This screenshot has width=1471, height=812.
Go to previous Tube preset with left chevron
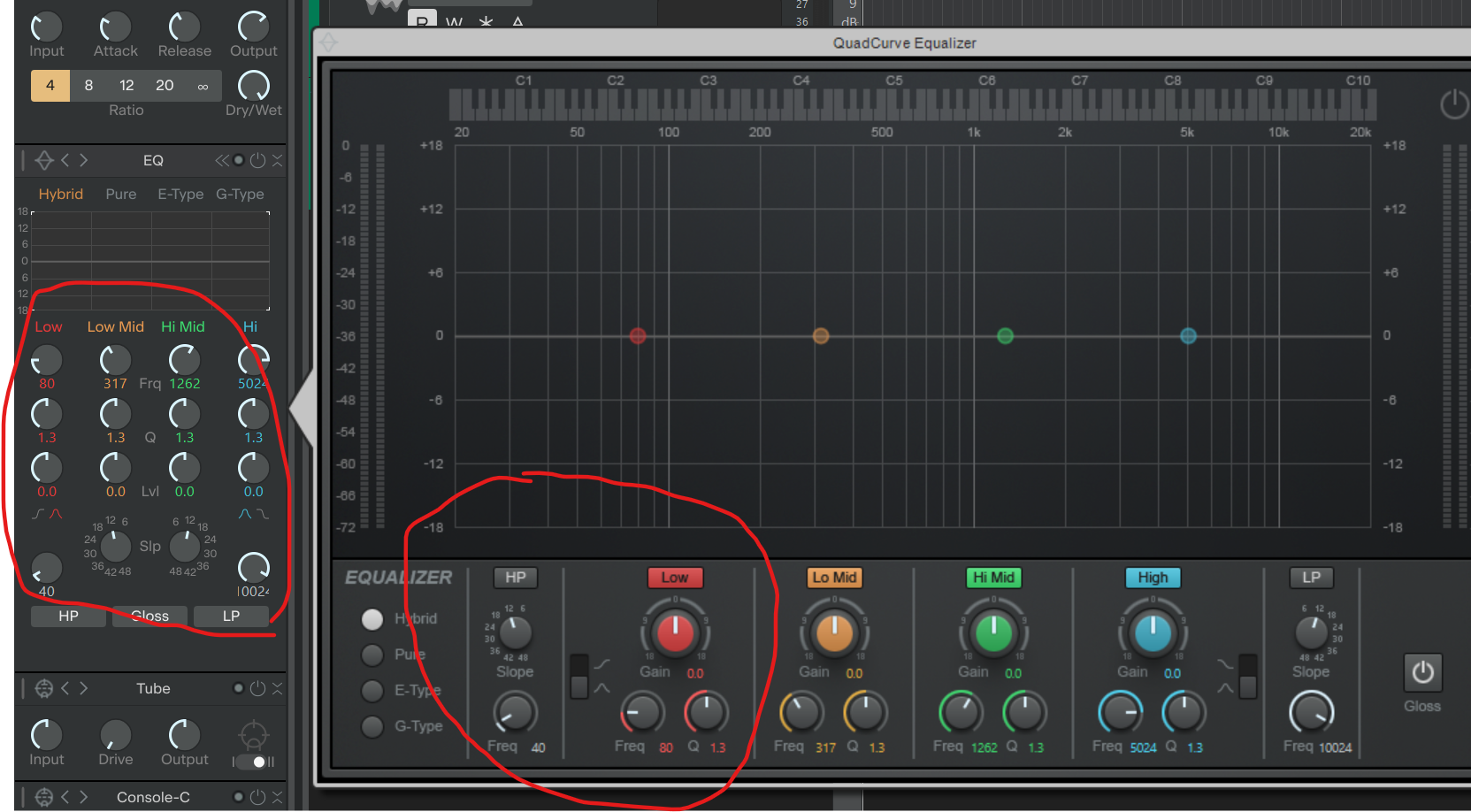[65, 688]
